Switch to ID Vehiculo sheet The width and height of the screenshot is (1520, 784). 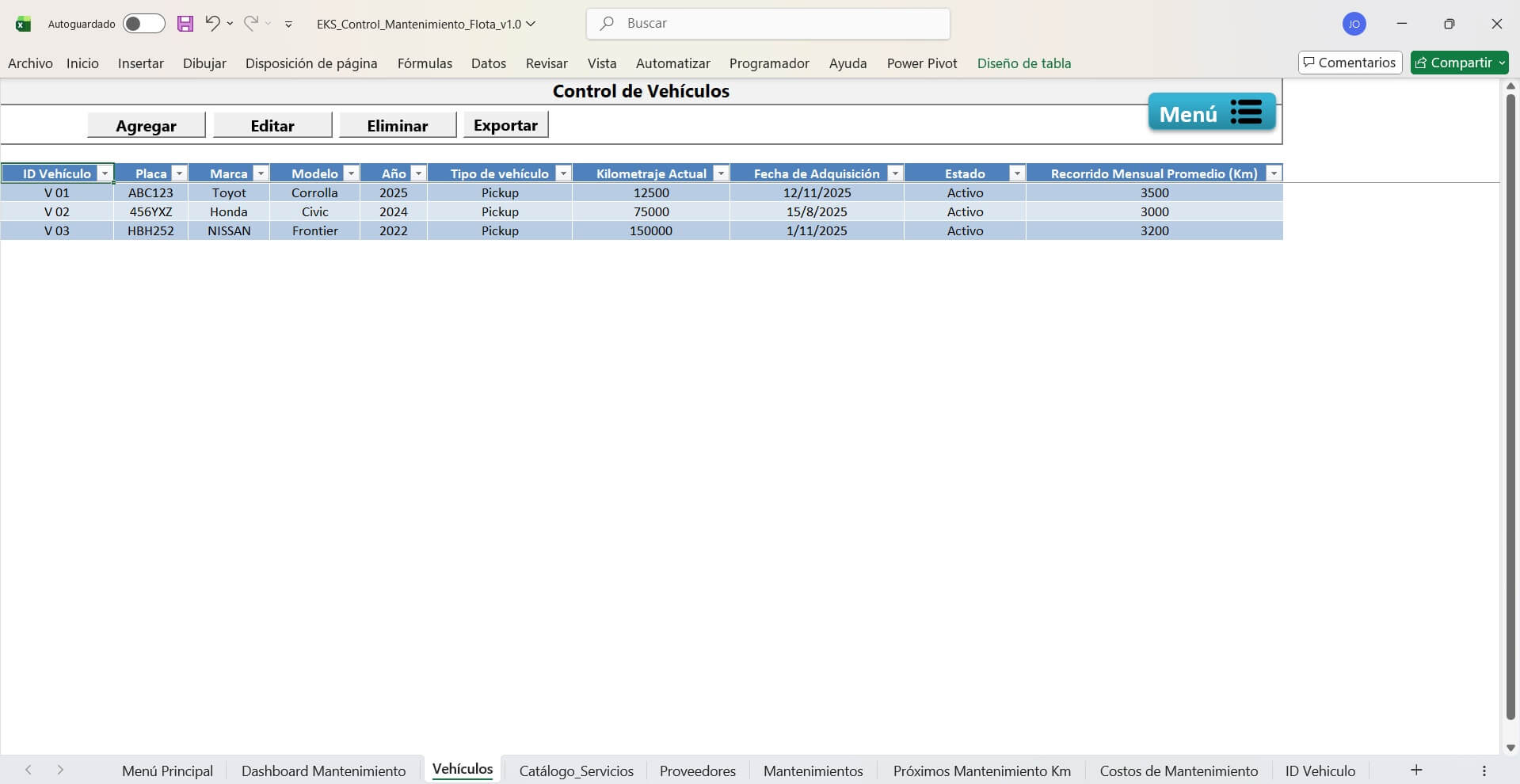coord(1320,771)
